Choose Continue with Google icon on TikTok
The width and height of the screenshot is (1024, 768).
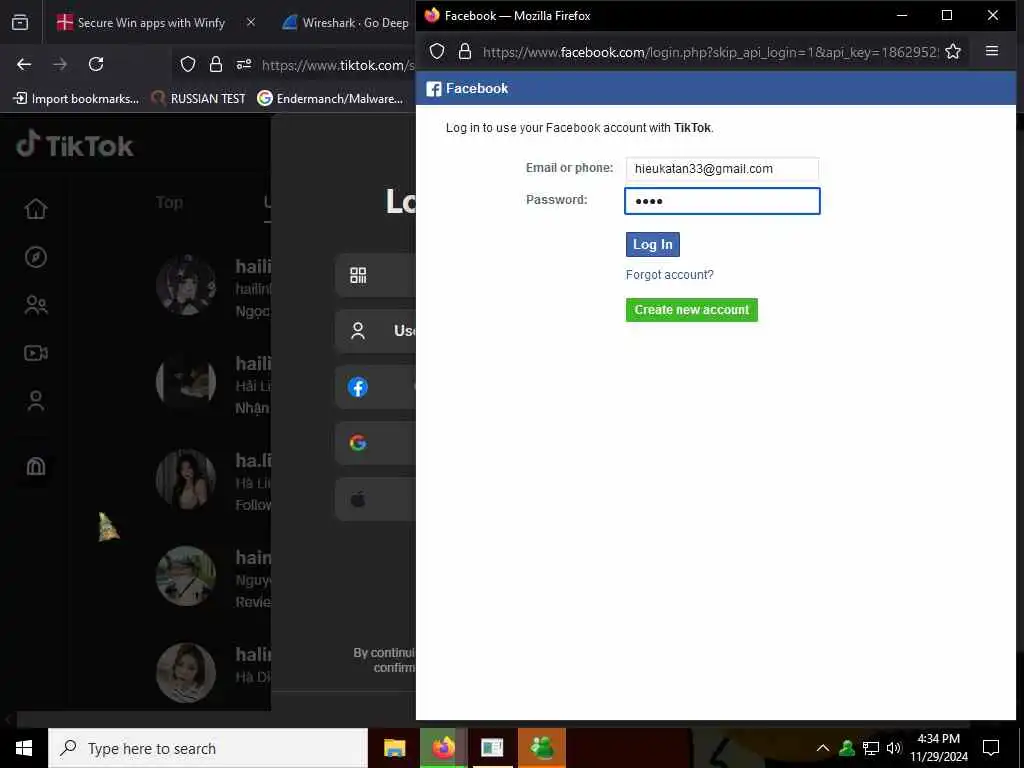358,443
